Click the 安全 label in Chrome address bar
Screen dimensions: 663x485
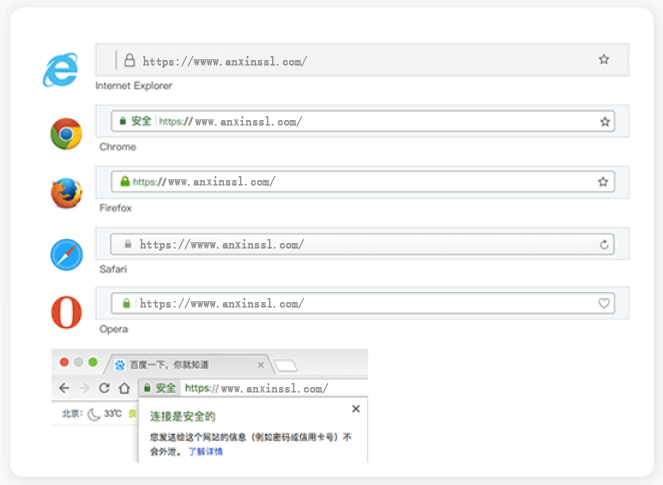click(x=141, y=121)
